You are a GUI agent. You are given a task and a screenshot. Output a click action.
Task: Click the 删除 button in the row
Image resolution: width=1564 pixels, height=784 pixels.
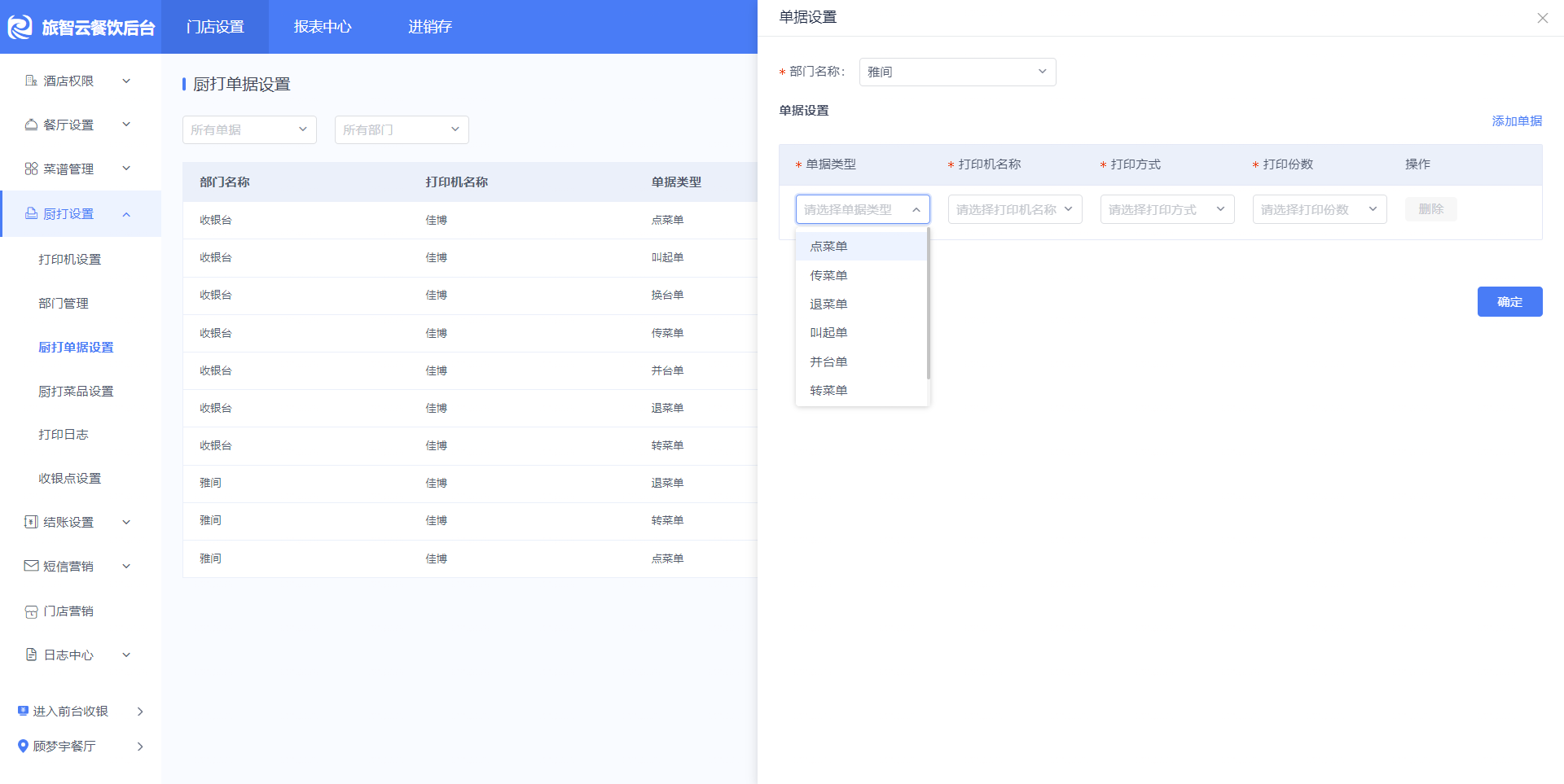click(1430, 209)
